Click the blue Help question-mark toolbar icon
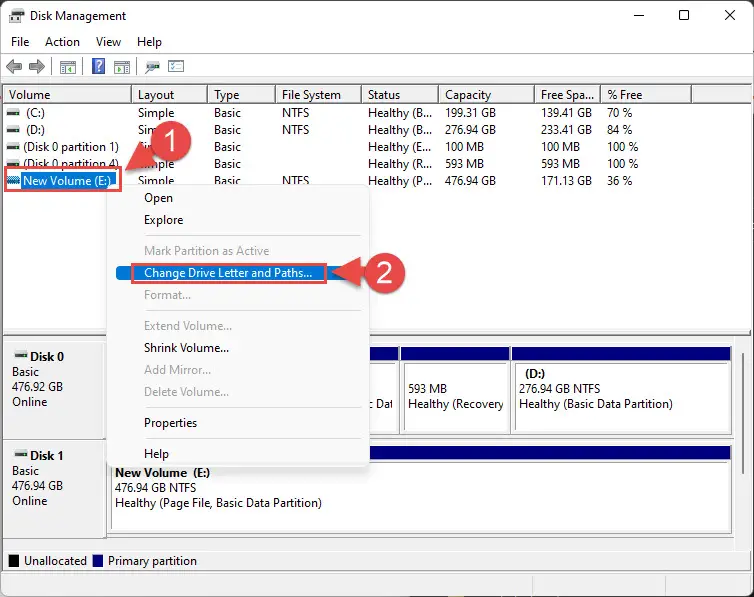The height and width of the screenshot is (597, 754). click(99, 66)
